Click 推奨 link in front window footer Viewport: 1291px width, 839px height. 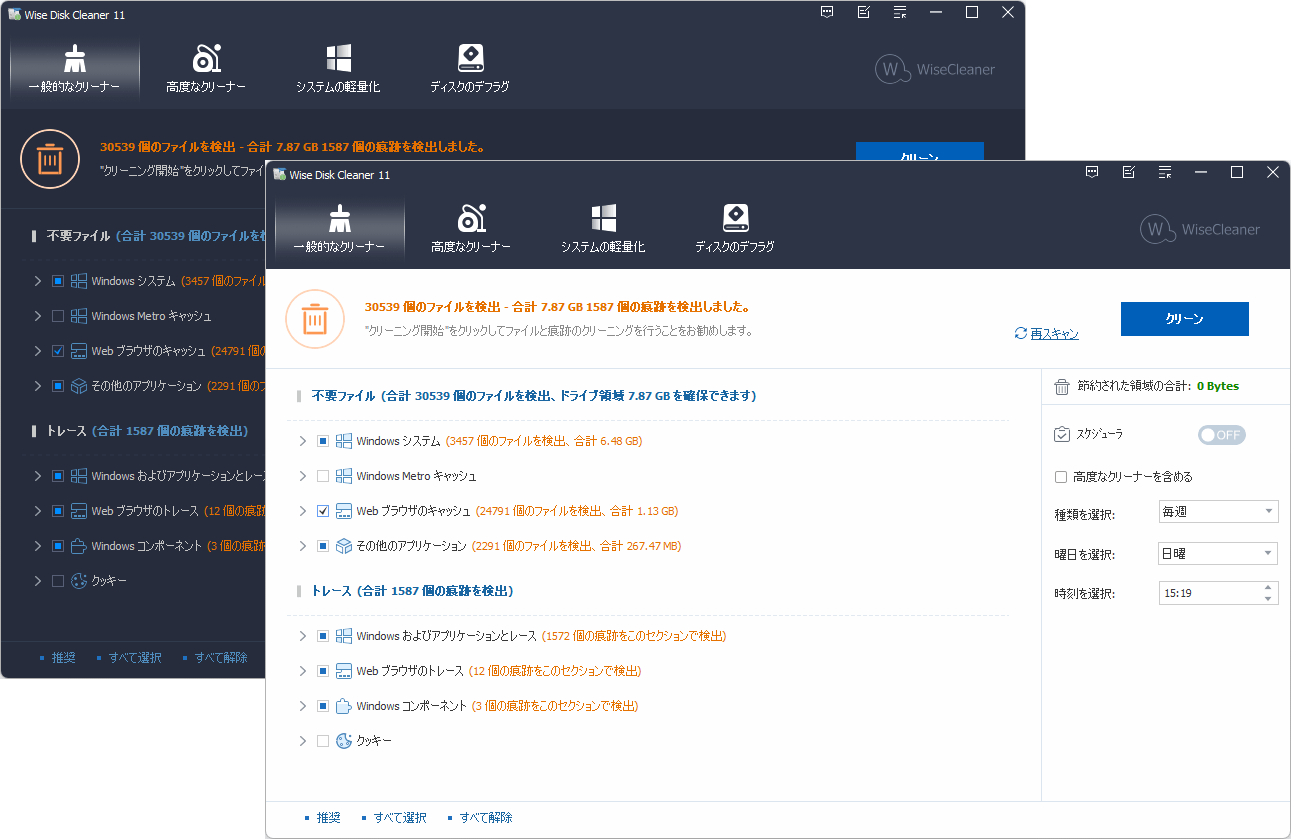[329, 818]
